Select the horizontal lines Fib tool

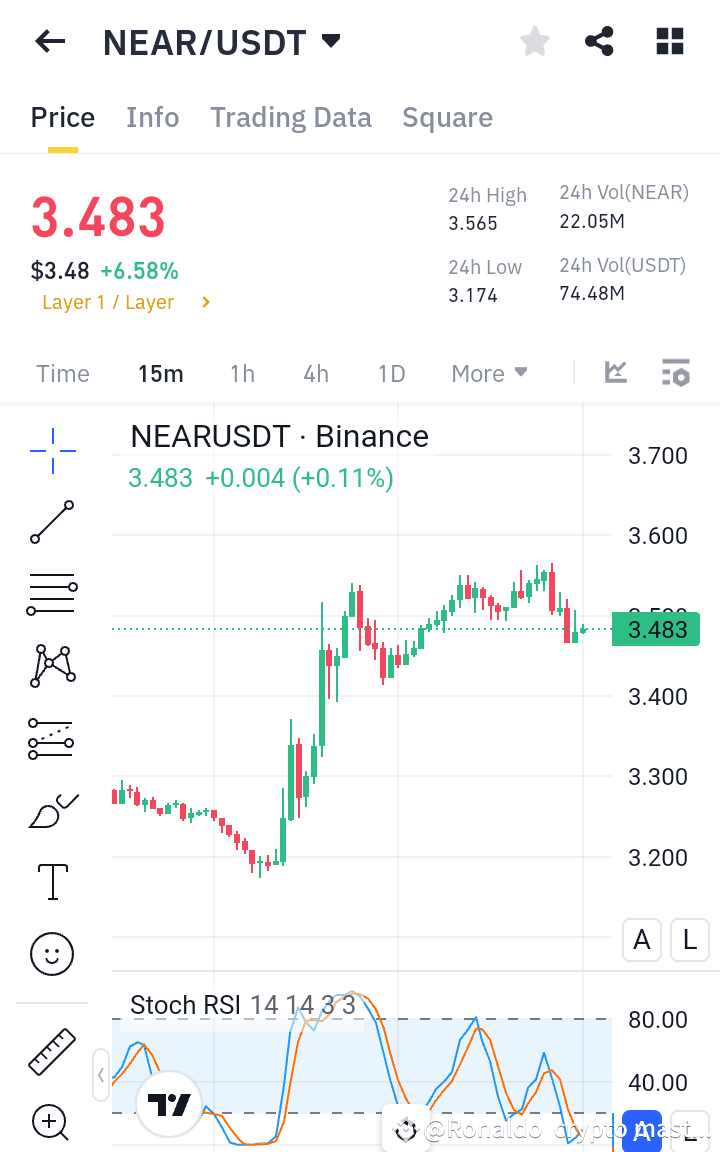(52, 594)
